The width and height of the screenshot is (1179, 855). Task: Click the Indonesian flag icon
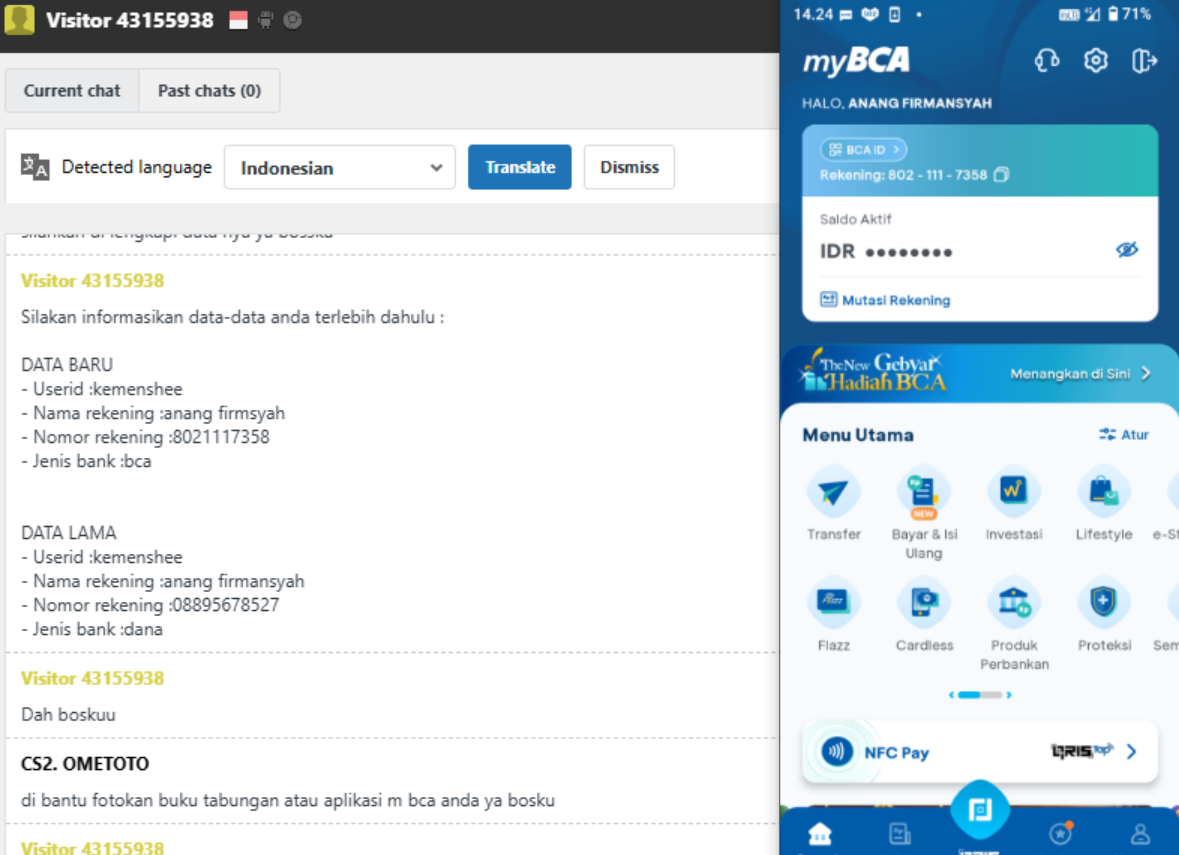coord(238,20)
